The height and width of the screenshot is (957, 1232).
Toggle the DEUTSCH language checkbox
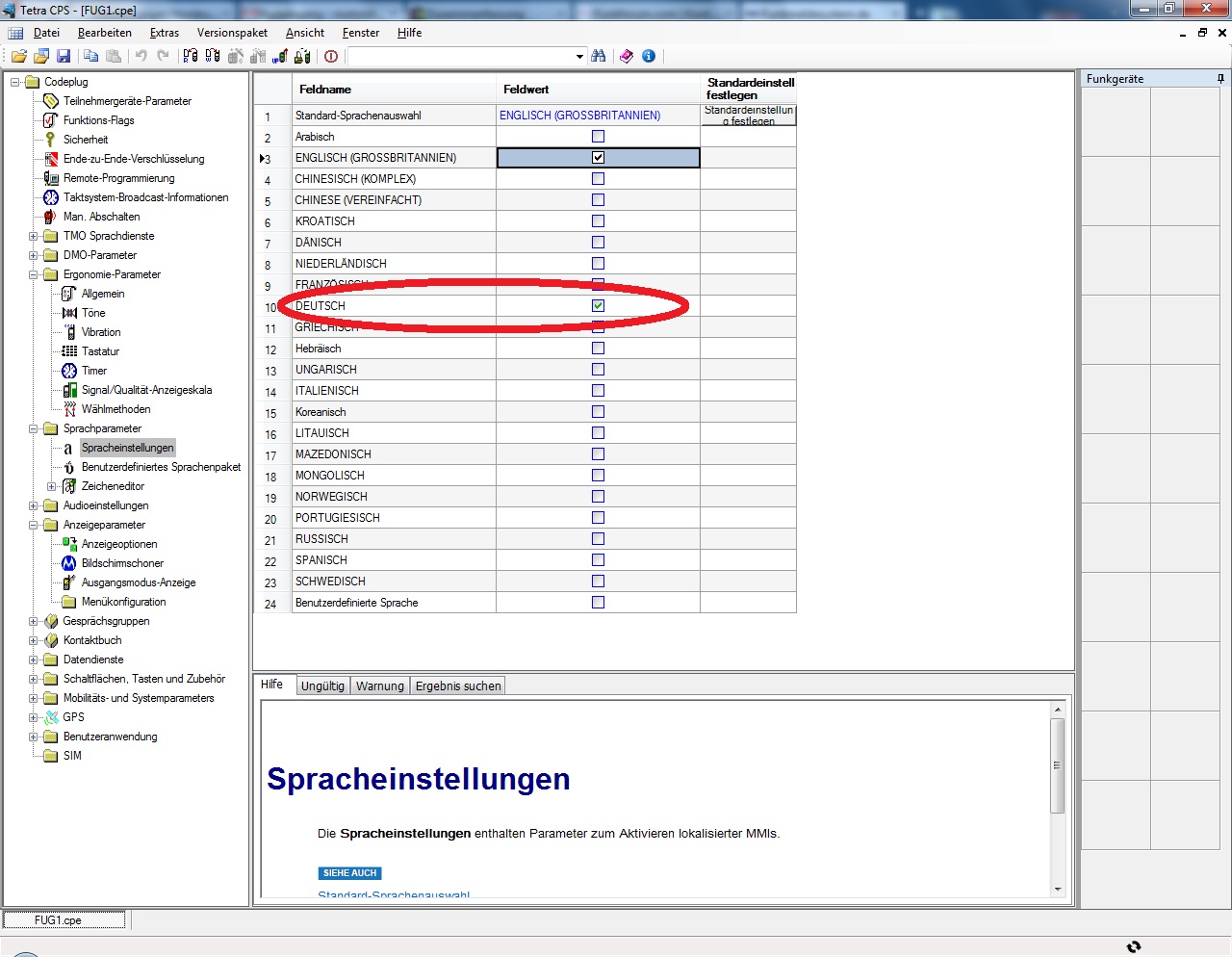point(598,306)
